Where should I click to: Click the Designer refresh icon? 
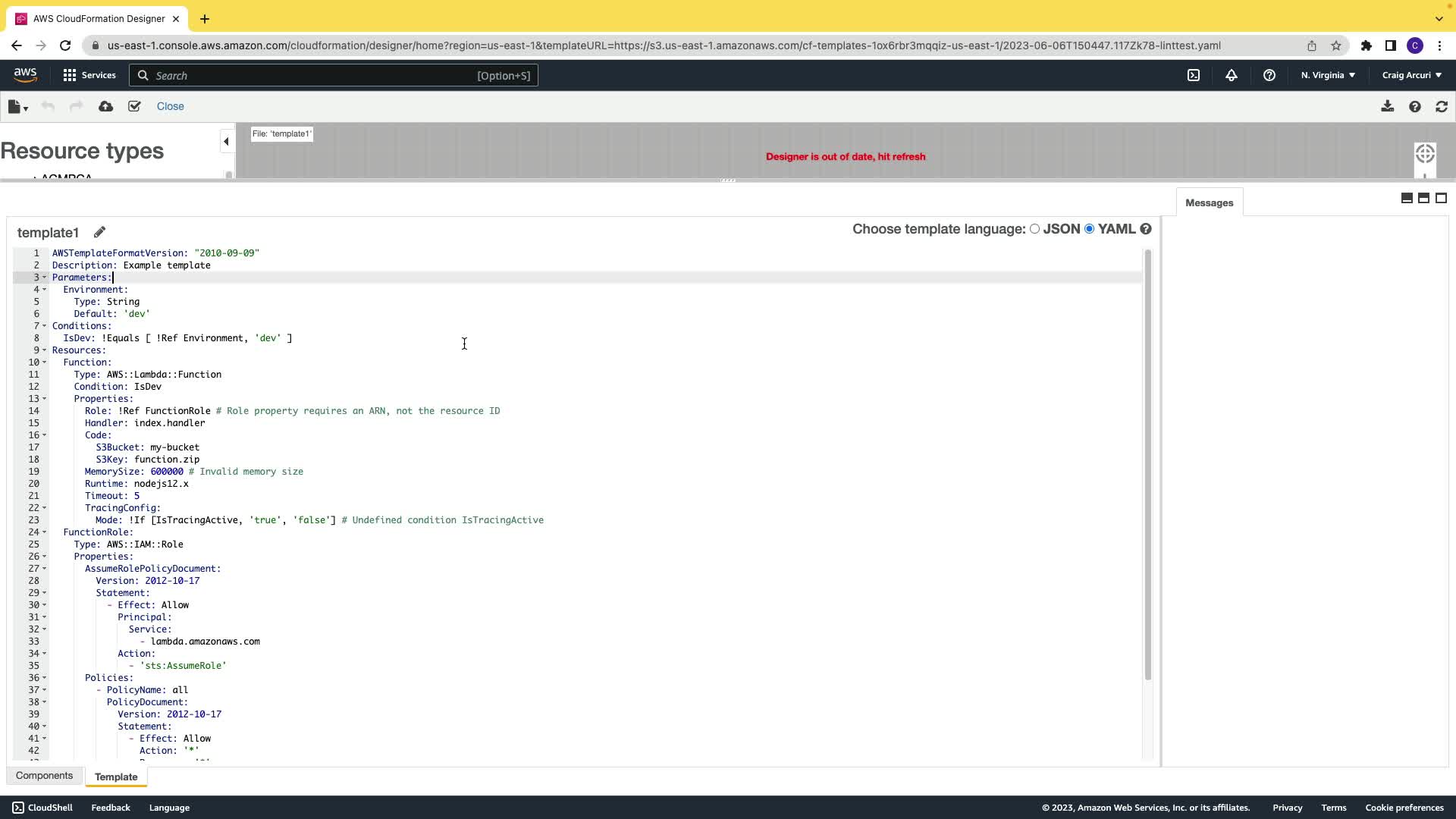coord(1442,107)
